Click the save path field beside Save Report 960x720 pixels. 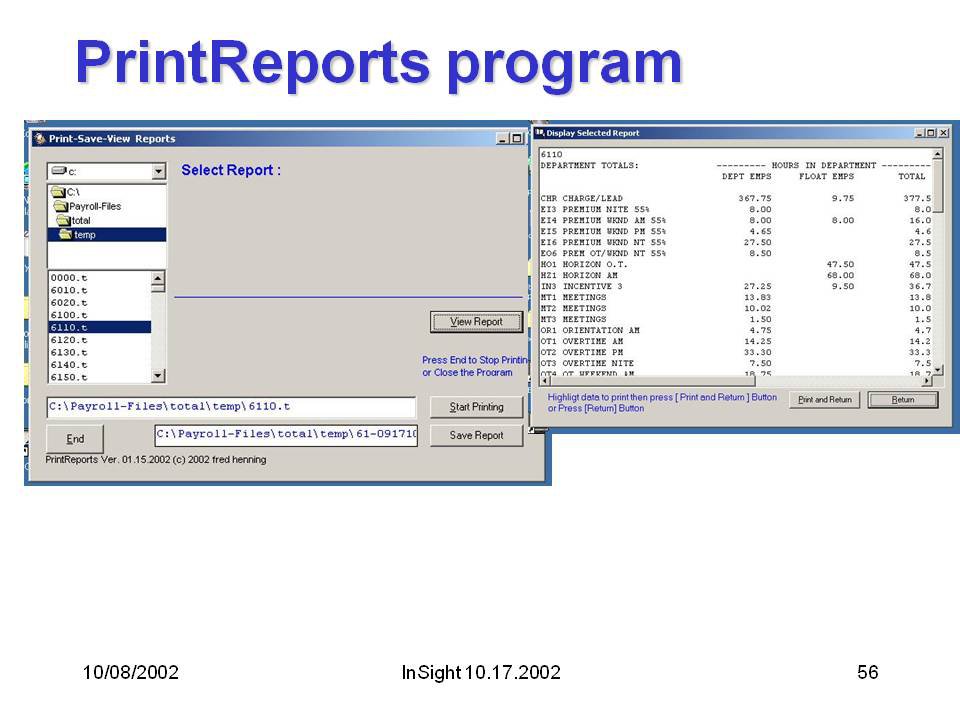[x=285, y=435]
